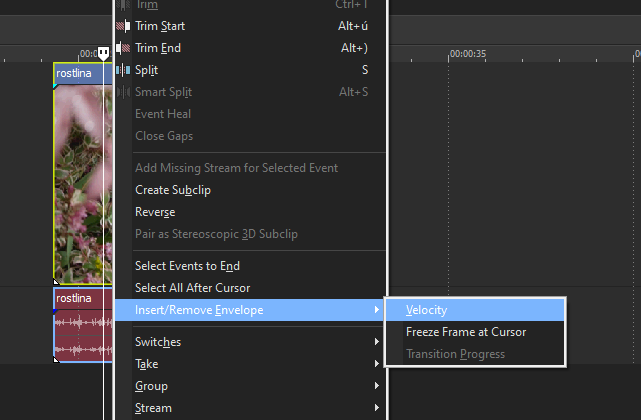The width and height of the screenshot is (641, 420).
Task: Click the Event Heal menu entry
Action: (x=163, y=114)
